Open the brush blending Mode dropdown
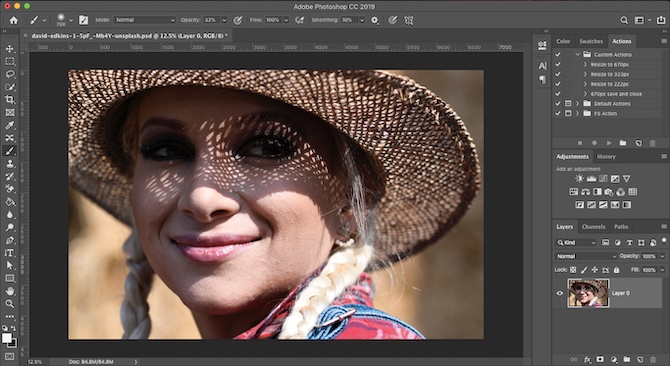The image size is (670, 366). coord(145,20)
